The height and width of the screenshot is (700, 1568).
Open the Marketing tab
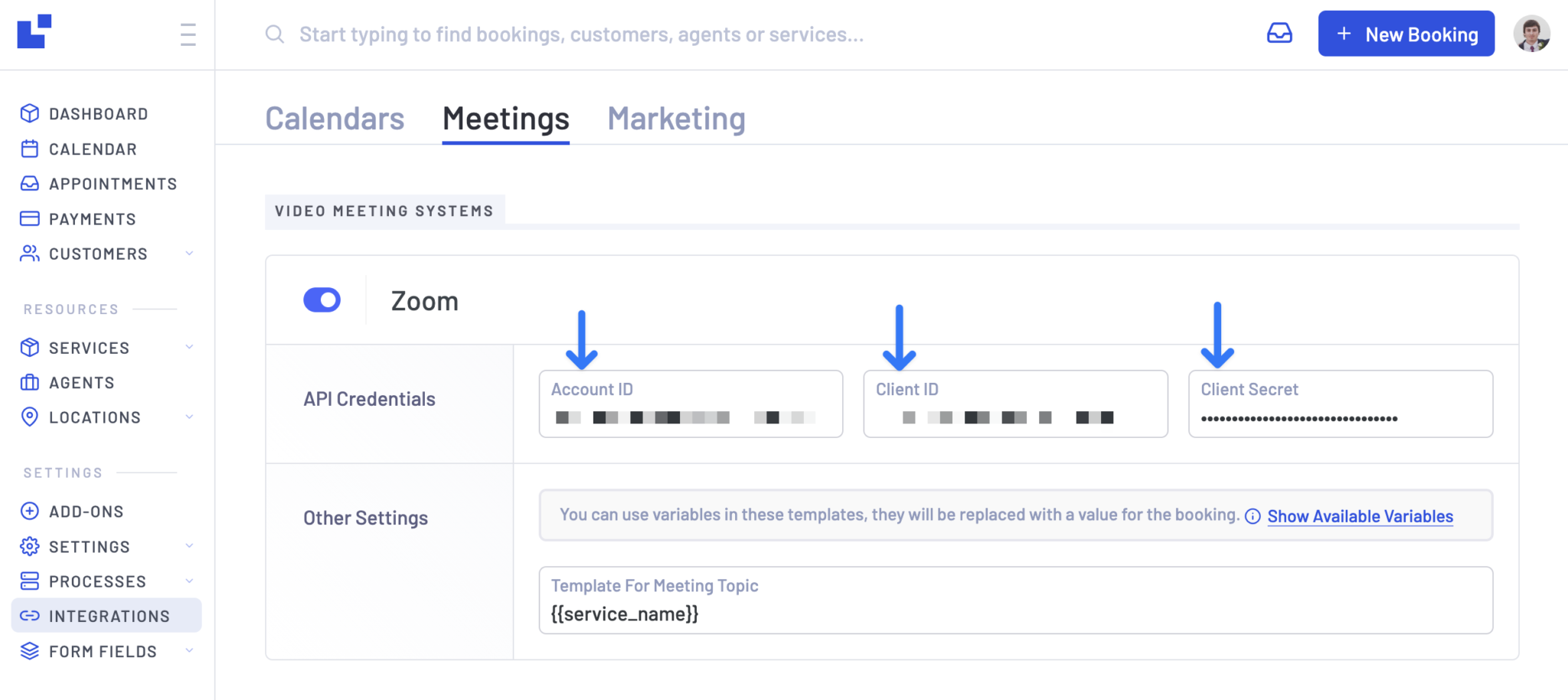point(675,118)
